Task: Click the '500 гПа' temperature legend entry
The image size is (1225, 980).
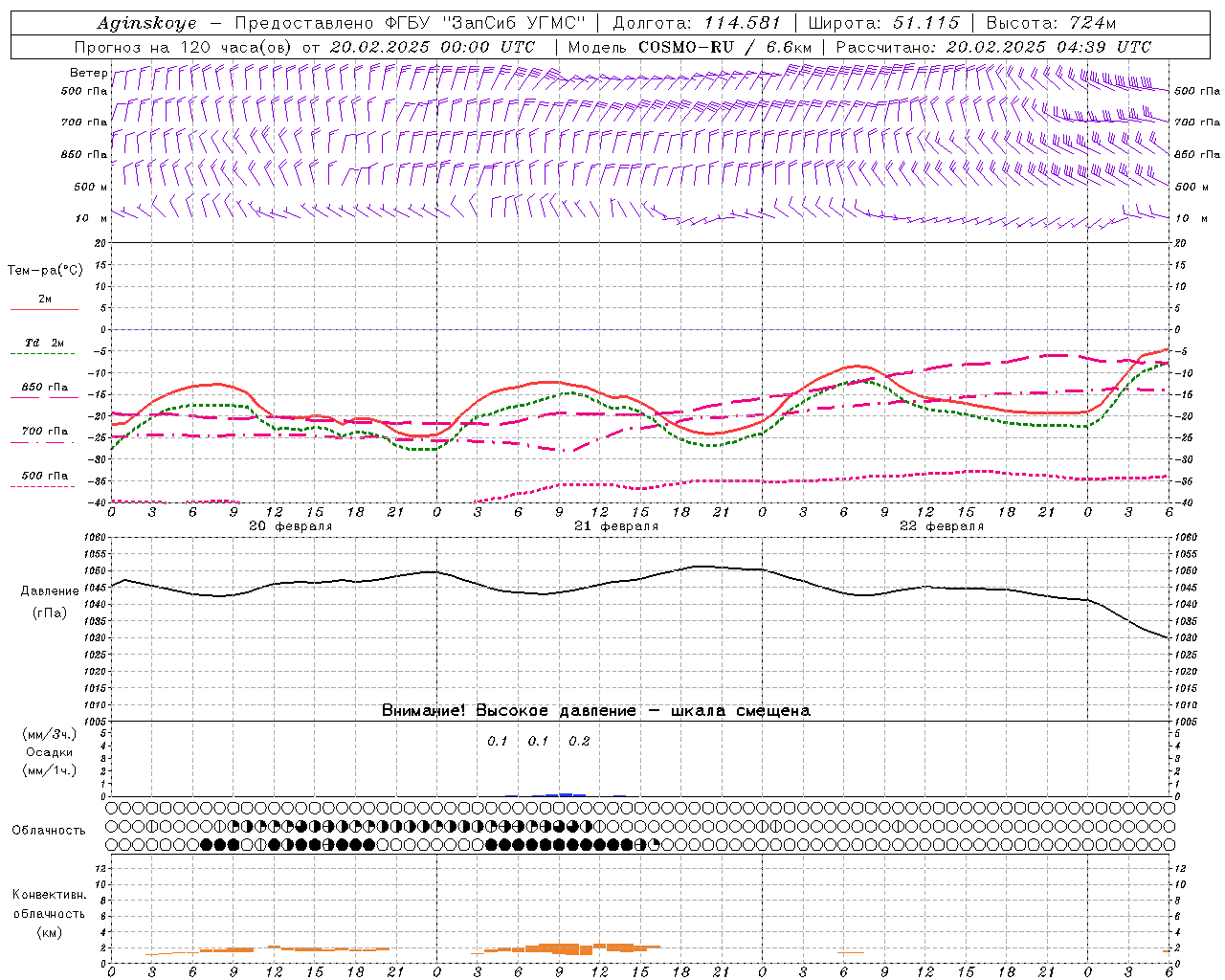Action: tap(45, 476)
